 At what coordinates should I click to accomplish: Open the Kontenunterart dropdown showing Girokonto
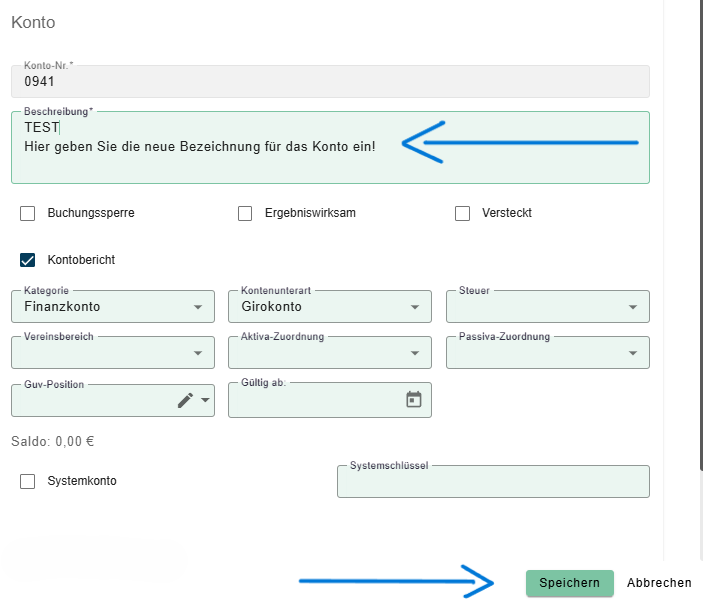click(330, 307)
